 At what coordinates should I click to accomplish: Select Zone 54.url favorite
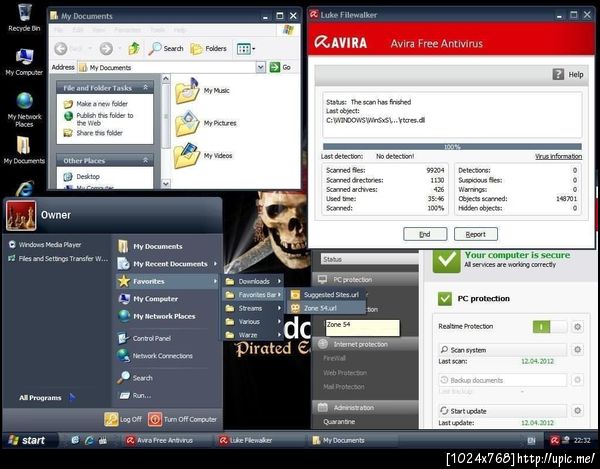tap(326, 308)
